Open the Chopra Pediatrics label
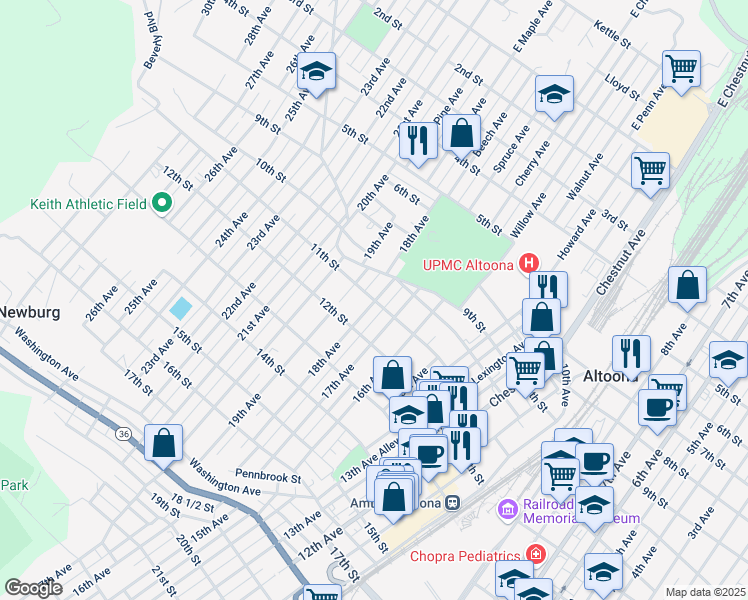This screenshot has width=748, height=600. tap(465, 556)
